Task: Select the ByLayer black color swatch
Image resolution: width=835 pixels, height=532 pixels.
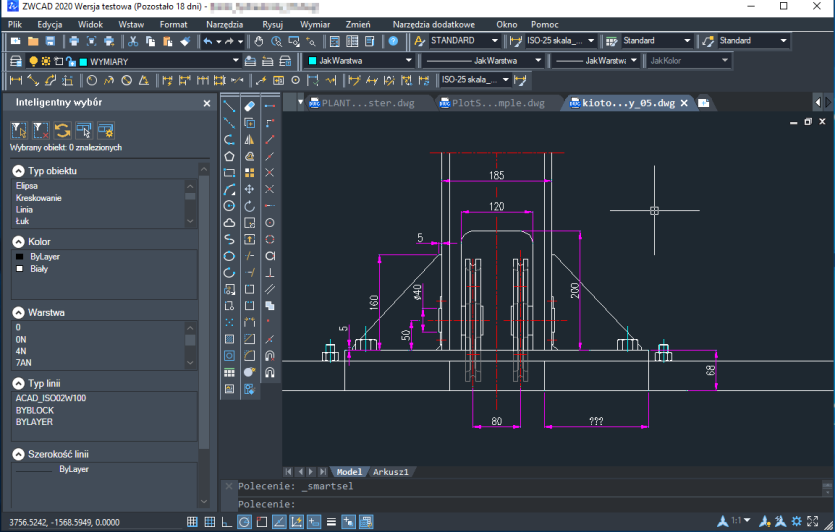Action: pos(20,257)
